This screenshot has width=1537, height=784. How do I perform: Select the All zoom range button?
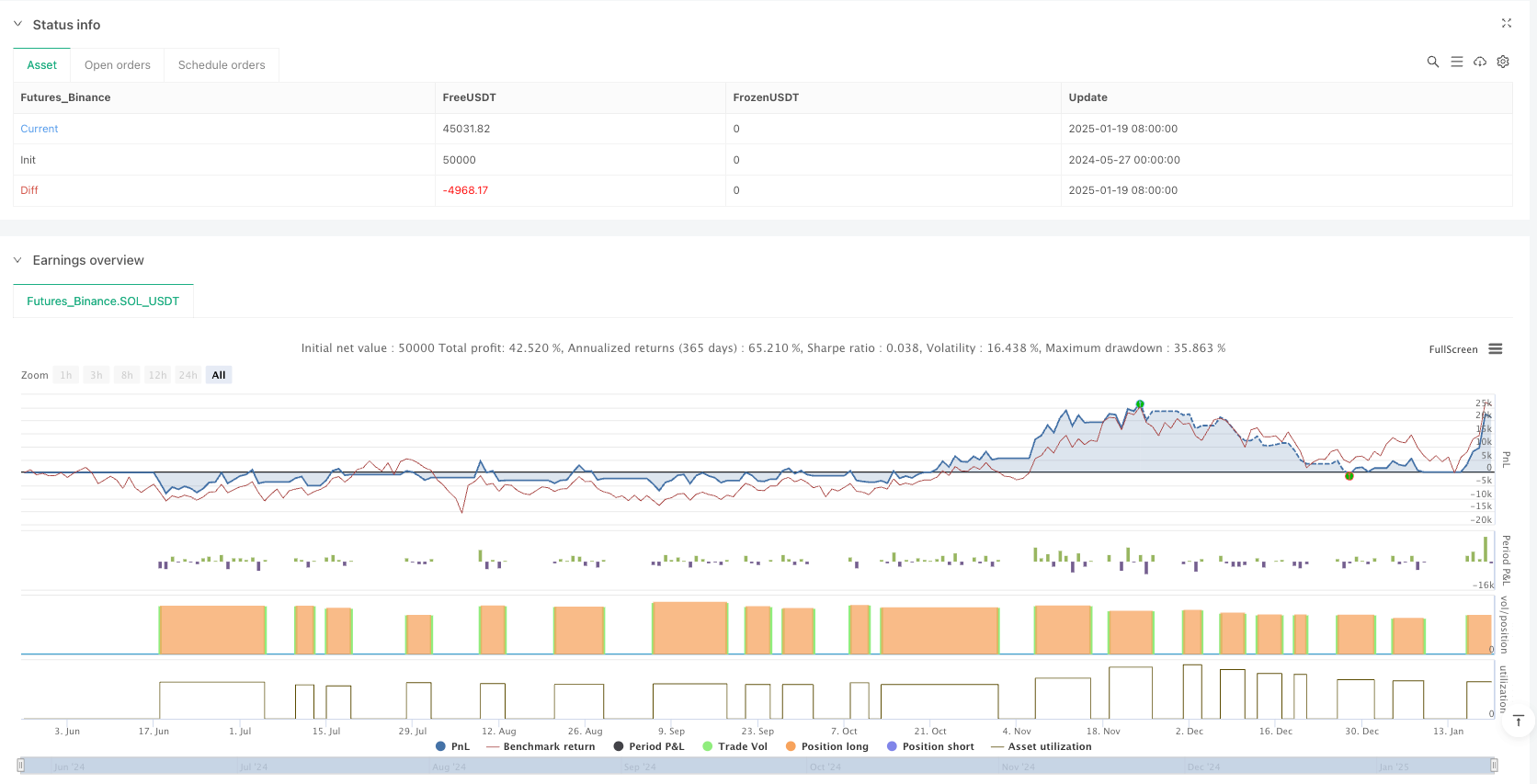point(219,375)
